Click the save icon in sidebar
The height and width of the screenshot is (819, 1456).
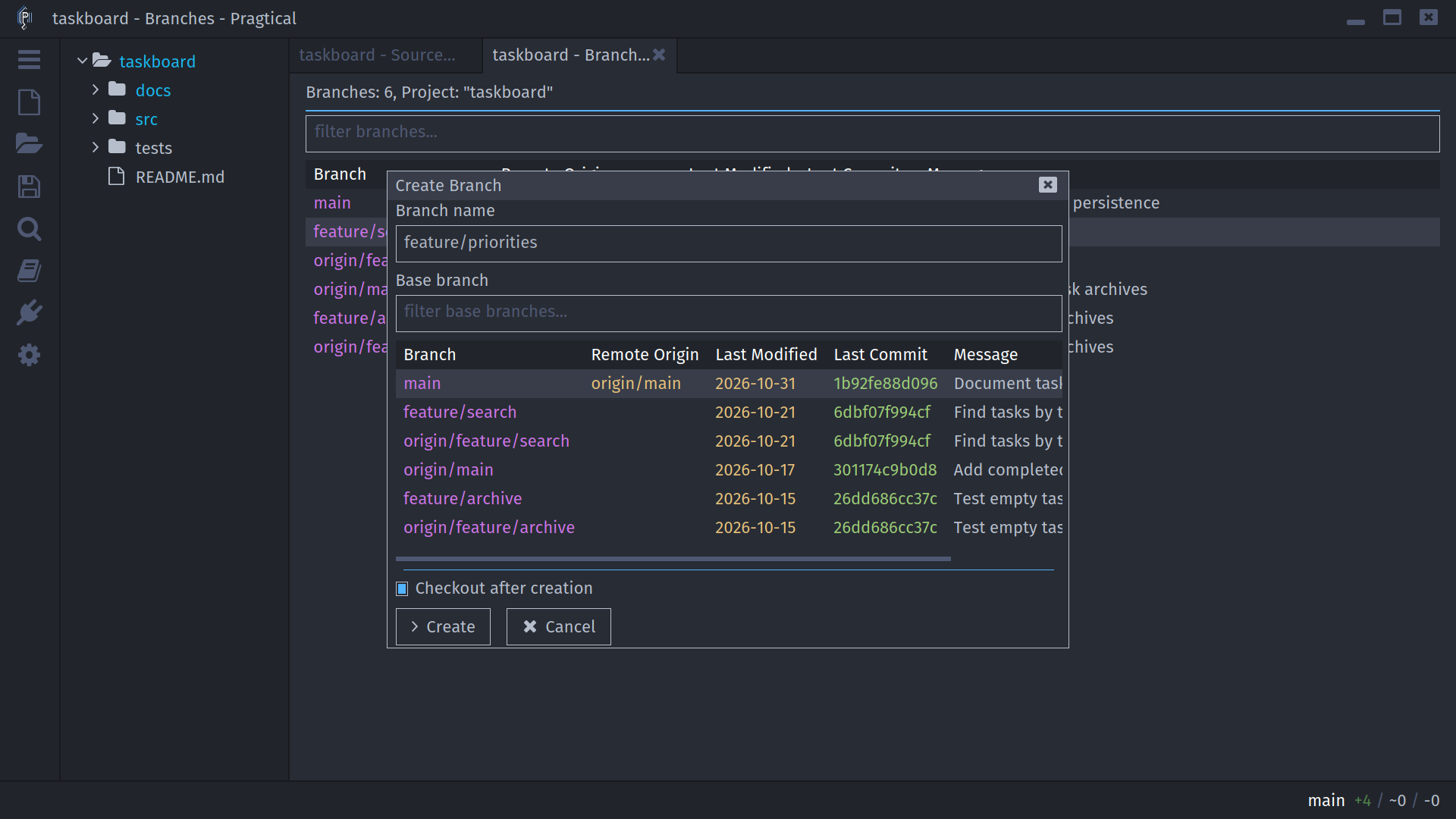[29, 187]
